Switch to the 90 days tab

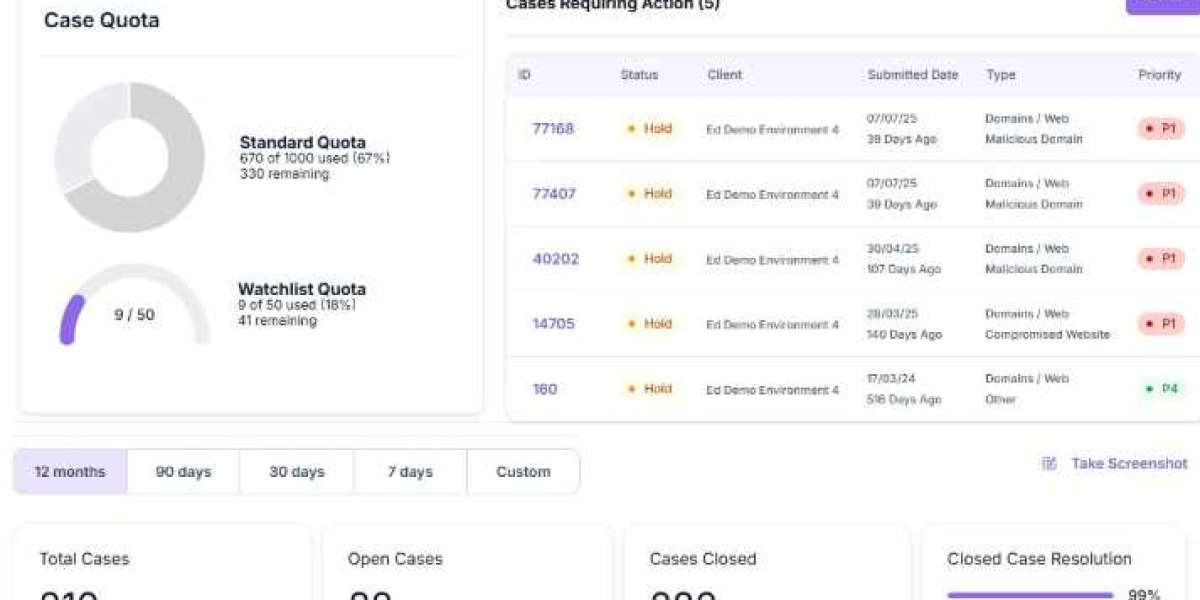pyautogui.click(x=183, y=472)
